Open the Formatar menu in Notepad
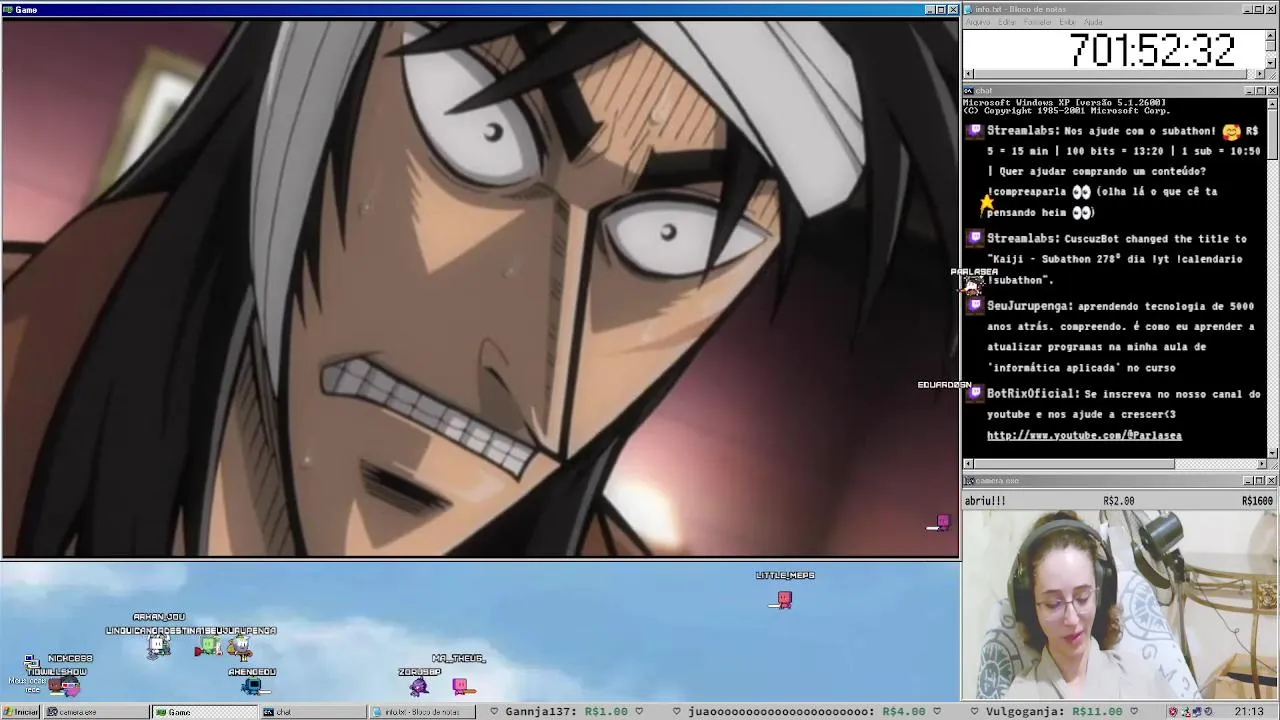 (x=1038, y=22)
